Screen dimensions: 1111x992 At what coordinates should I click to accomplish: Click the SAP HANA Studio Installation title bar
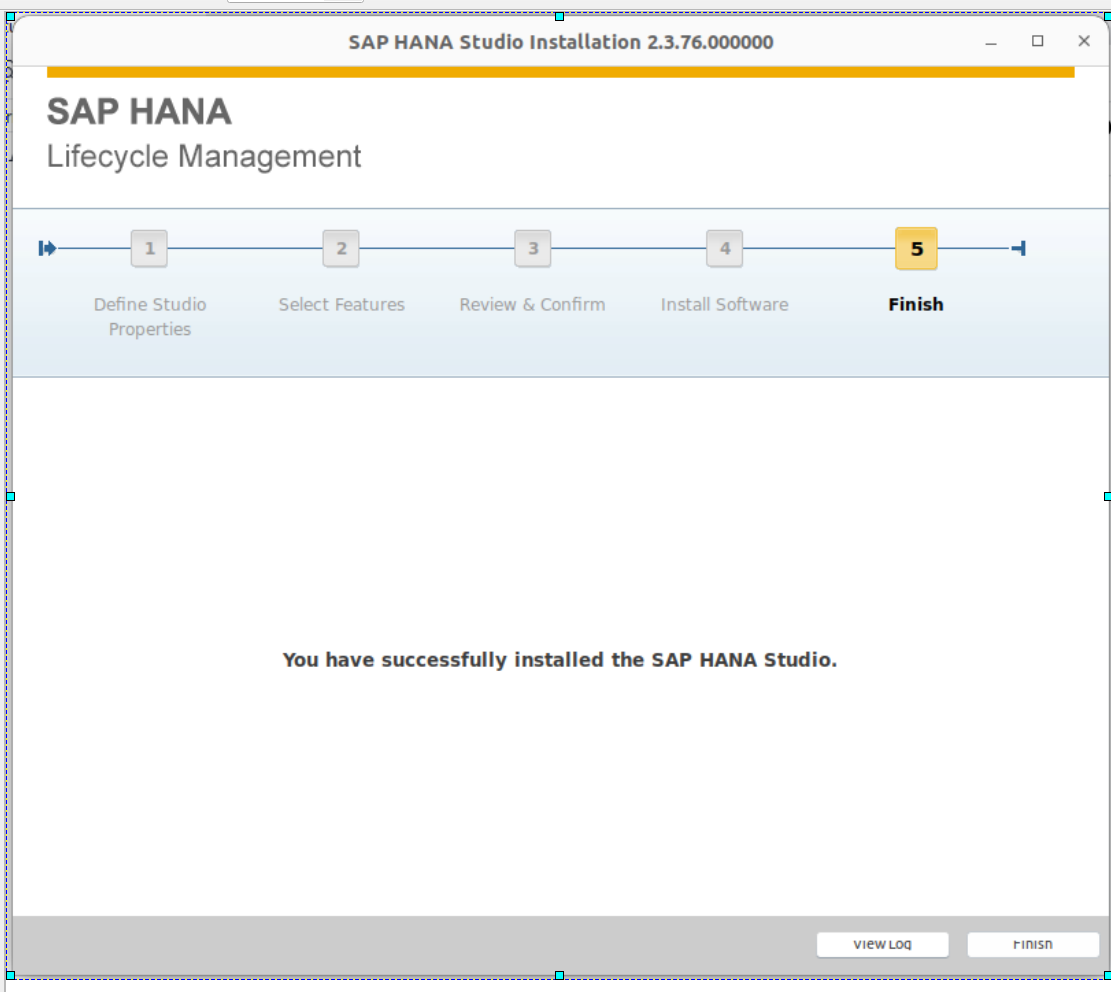click(x=560, y=42)
